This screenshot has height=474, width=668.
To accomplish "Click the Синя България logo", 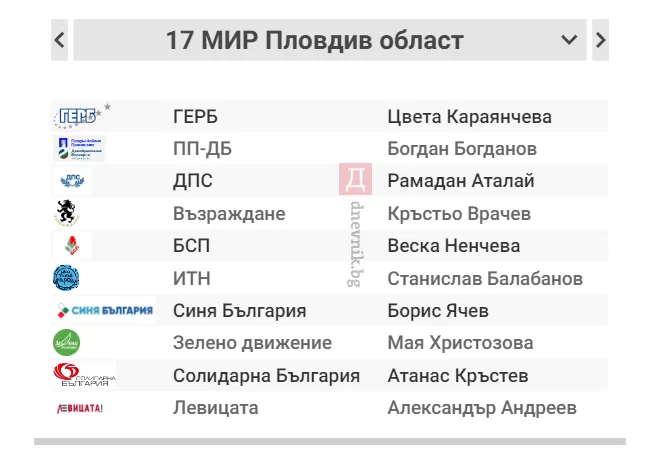I will [104, 310].
